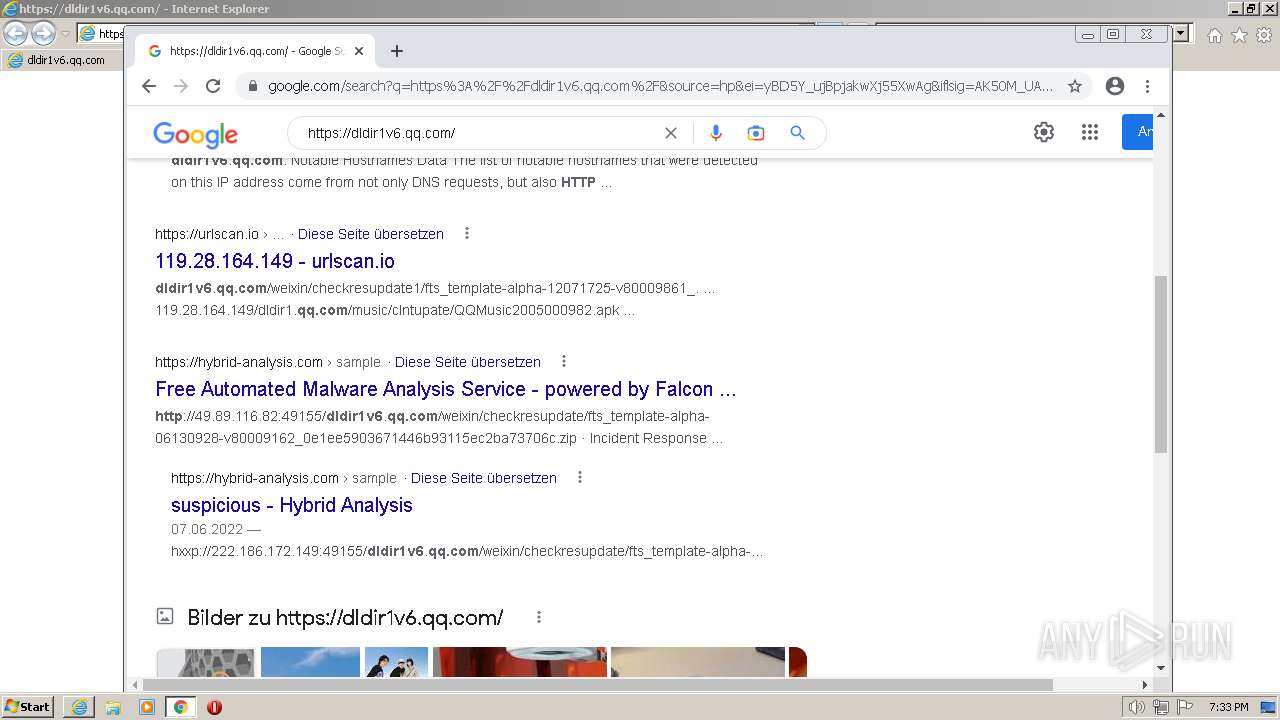Click the Chrome address bar URL

pos(660,86)
